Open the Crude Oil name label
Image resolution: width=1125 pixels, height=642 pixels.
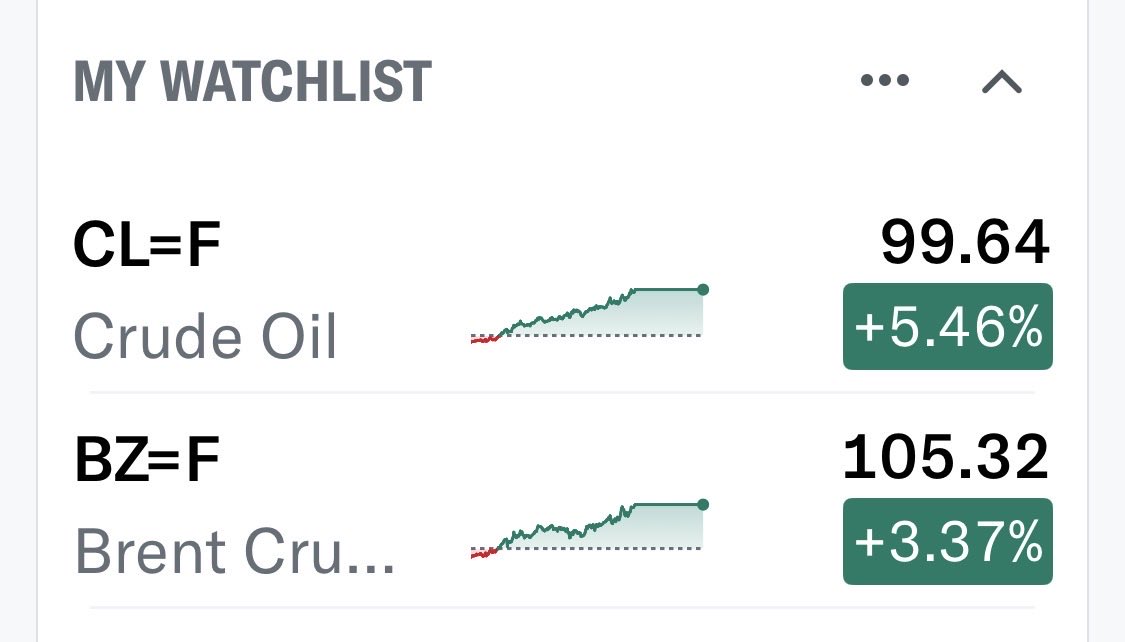coord(205,338)
